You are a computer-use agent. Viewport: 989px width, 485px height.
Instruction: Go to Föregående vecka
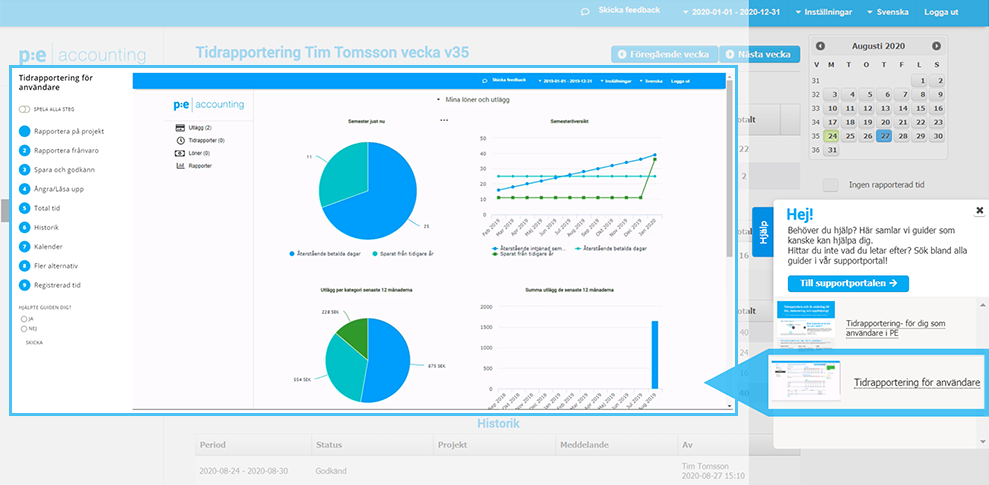[664, 54]
